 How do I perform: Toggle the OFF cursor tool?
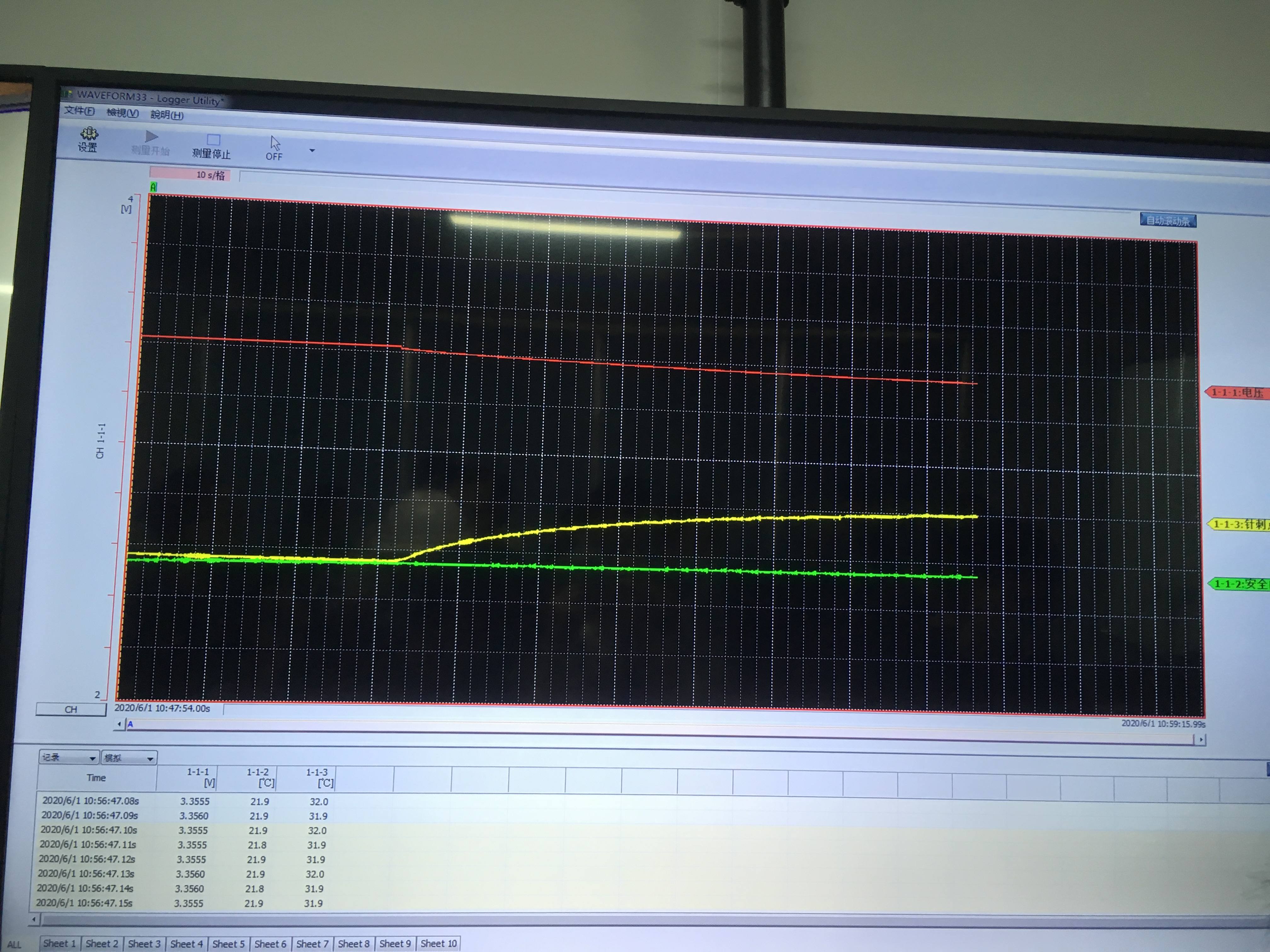coord(274,148)
